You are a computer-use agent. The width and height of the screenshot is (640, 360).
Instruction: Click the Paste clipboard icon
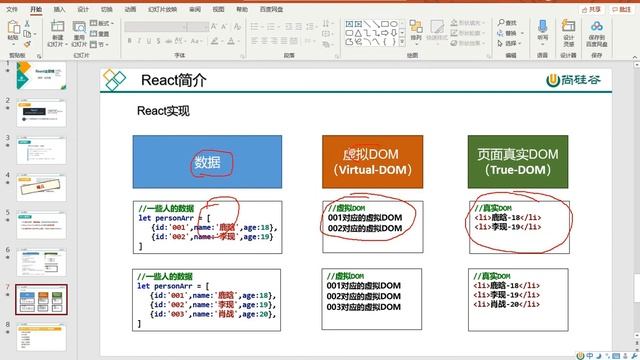(x=13, y=28)
